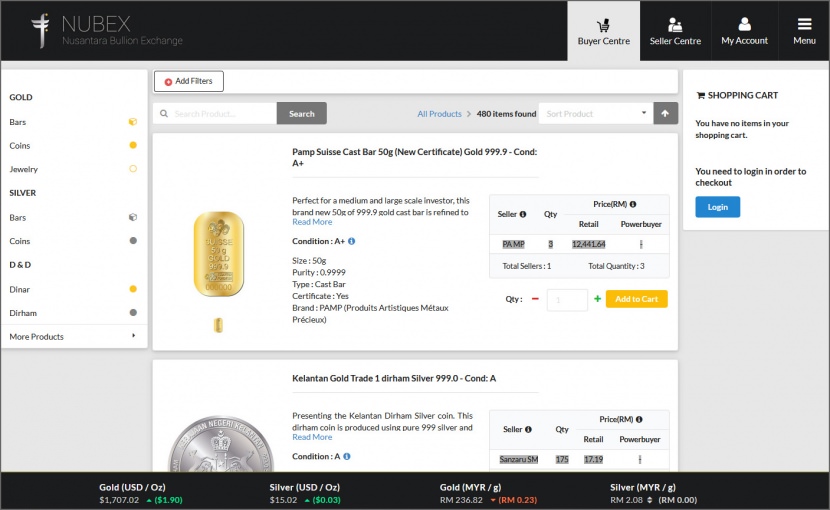This screenshot has width=830, height=510.
Task: Click the Kelantan silver coin image
Action: [221, 444]
